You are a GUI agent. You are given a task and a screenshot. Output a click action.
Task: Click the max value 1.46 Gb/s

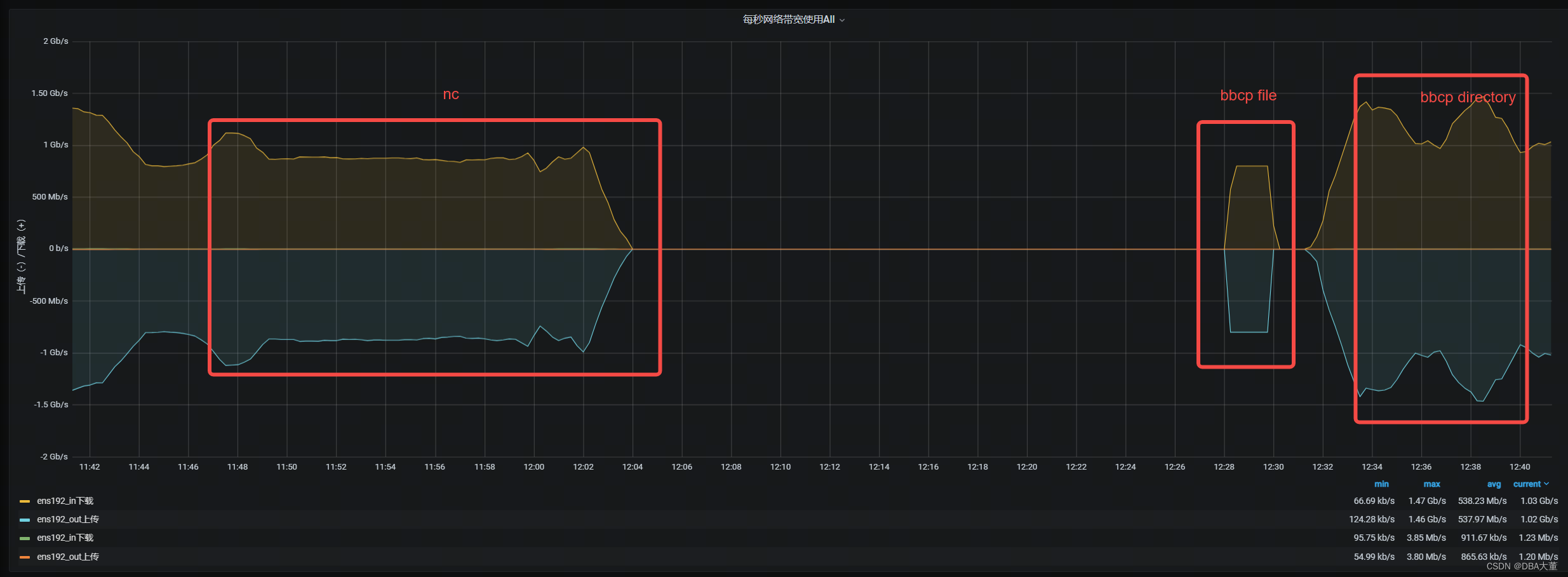tap(1427, 520)
